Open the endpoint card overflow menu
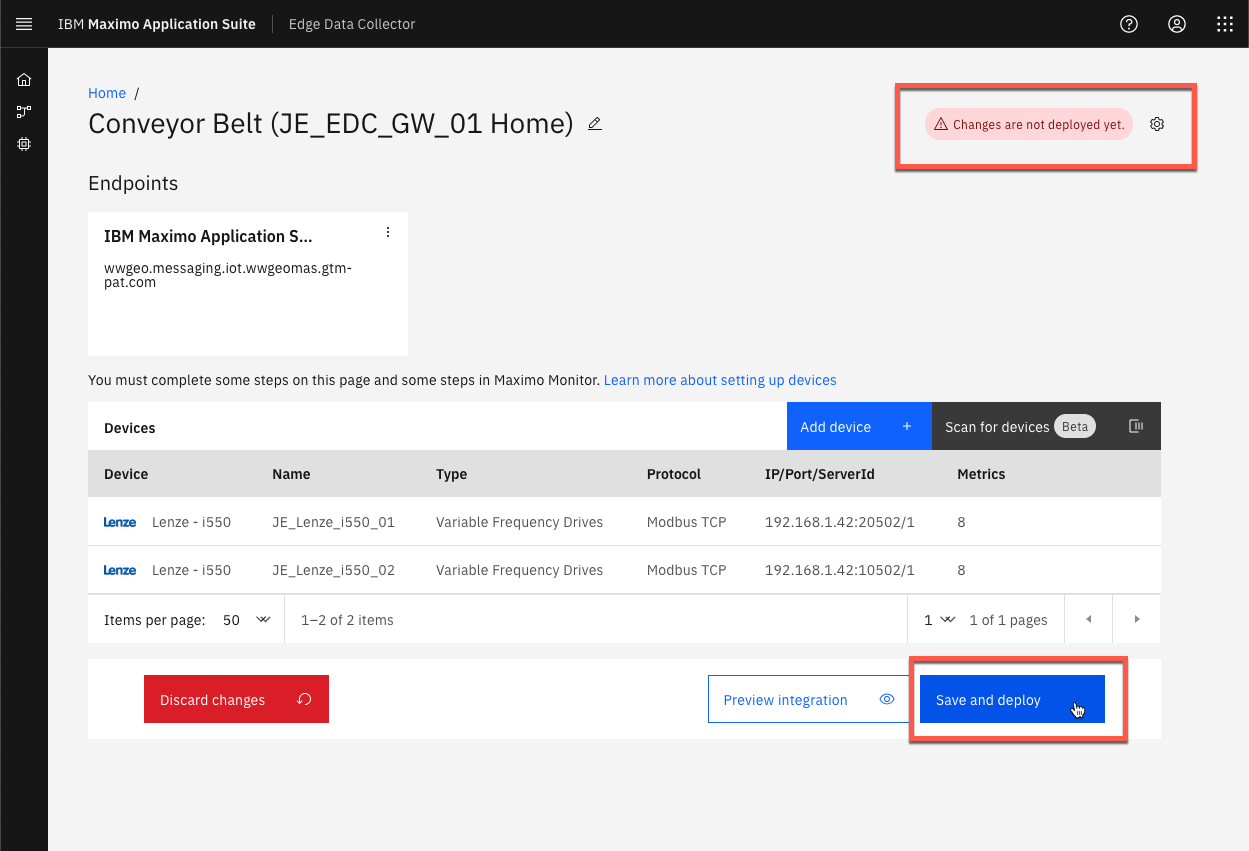Screen dimensions: 1249x851 (x=388, y=232)
